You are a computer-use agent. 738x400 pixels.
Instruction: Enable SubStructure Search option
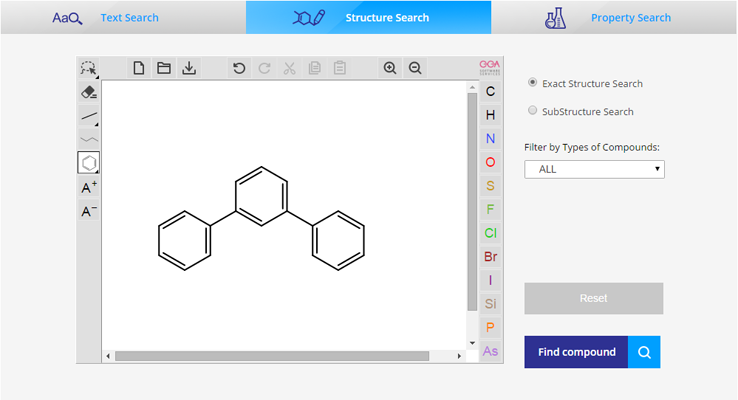point(532,111)
